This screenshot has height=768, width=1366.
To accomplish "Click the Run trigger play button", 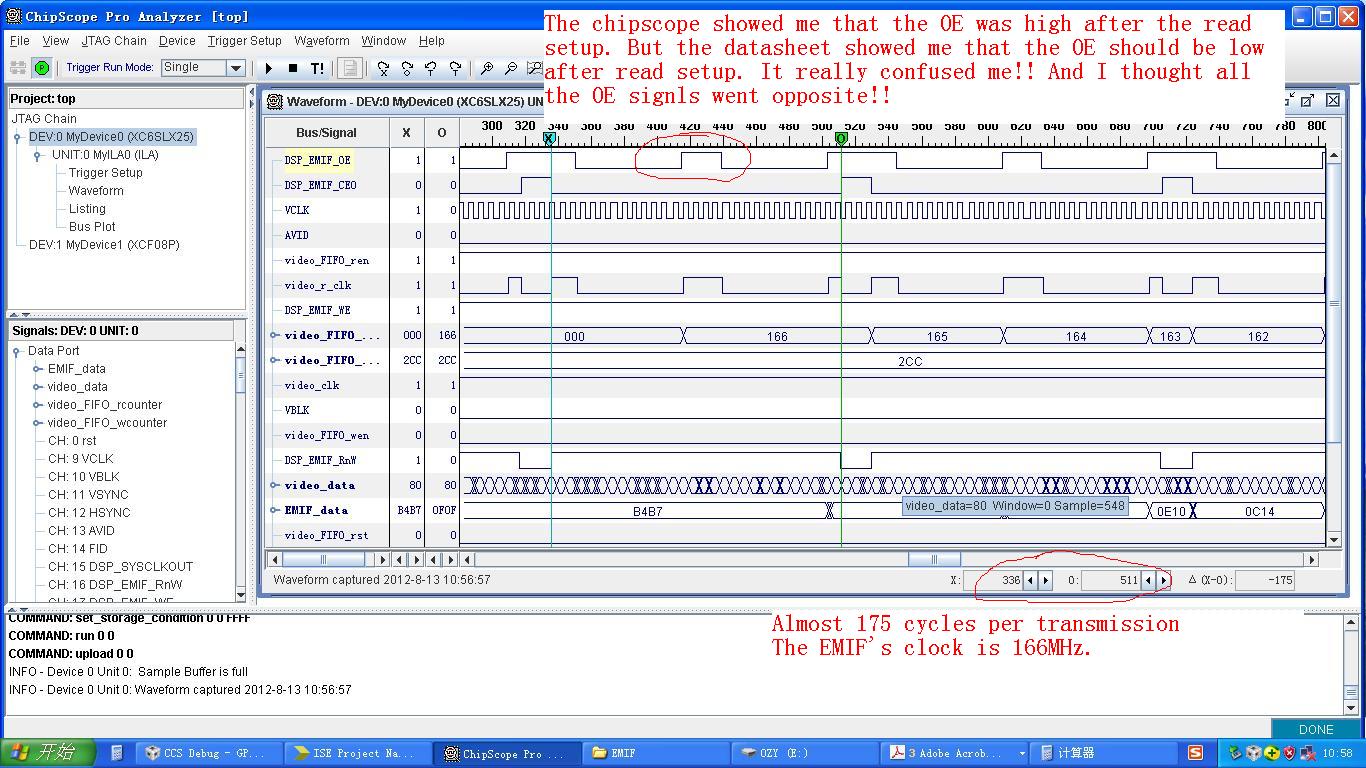I will click(269, 68).
